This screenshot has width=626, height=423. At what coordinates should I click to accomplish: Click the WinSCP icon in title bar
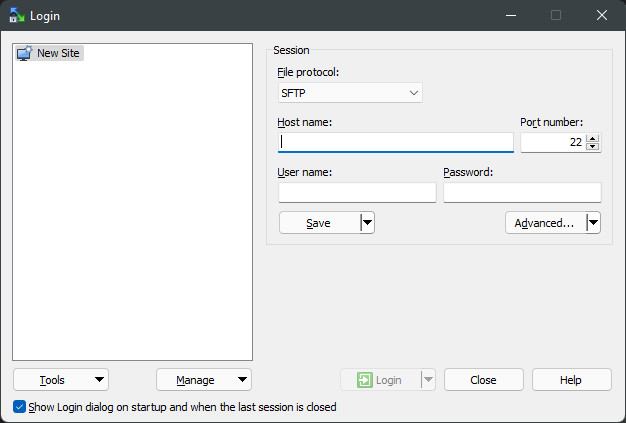tap(17, 15)
